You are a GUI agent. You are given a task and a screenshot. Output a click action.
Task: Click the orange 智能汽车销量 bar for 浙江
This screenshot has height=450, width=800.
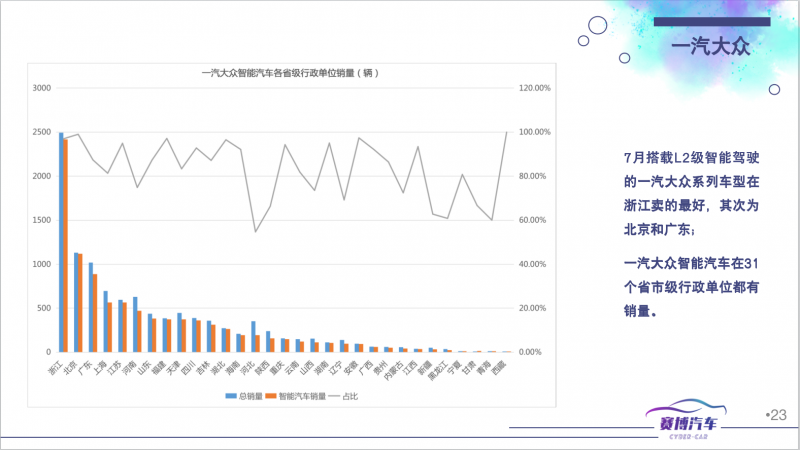65,245
